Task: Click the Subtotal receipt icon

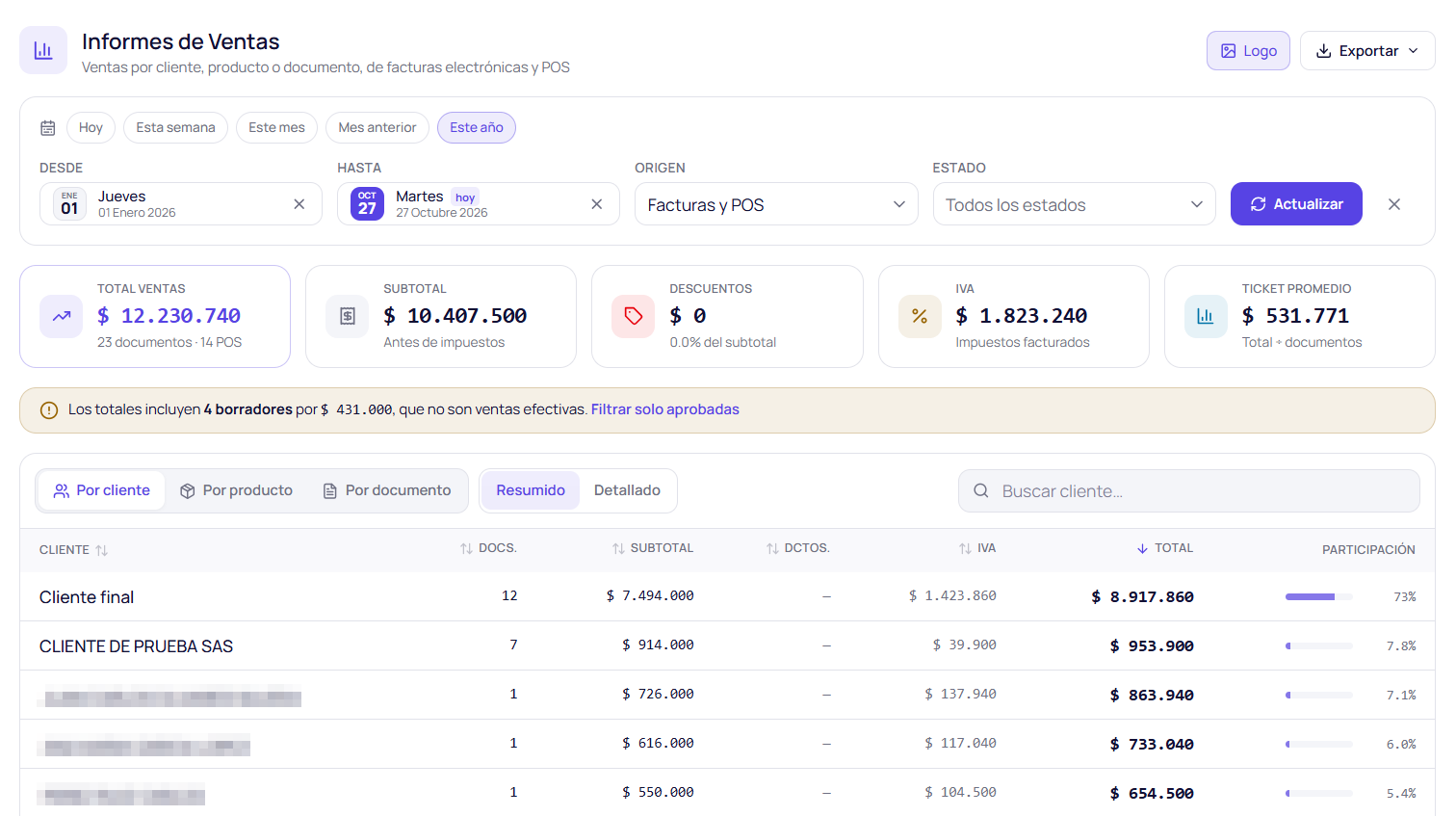Action: [x=348, y=316]
